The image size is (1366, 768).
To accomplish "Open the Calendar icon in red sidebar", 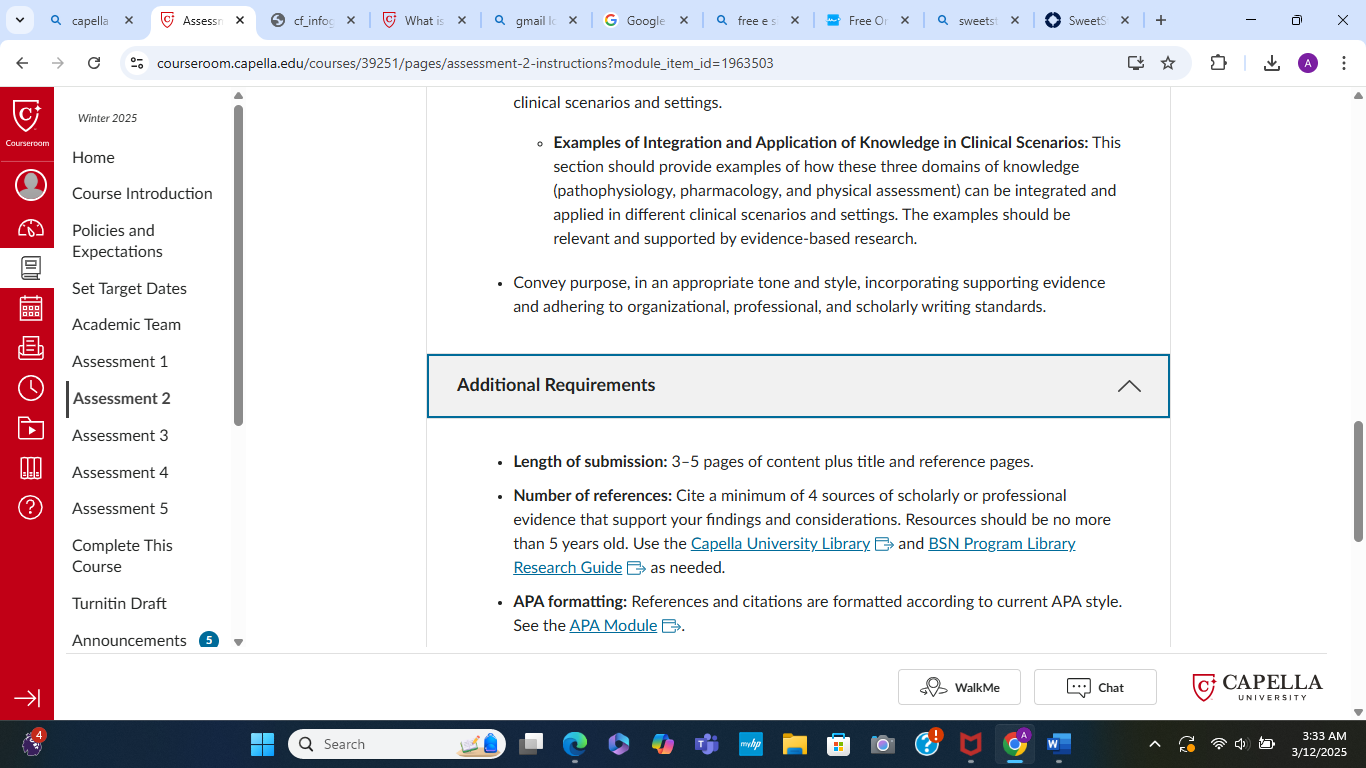I will [31, 308].
